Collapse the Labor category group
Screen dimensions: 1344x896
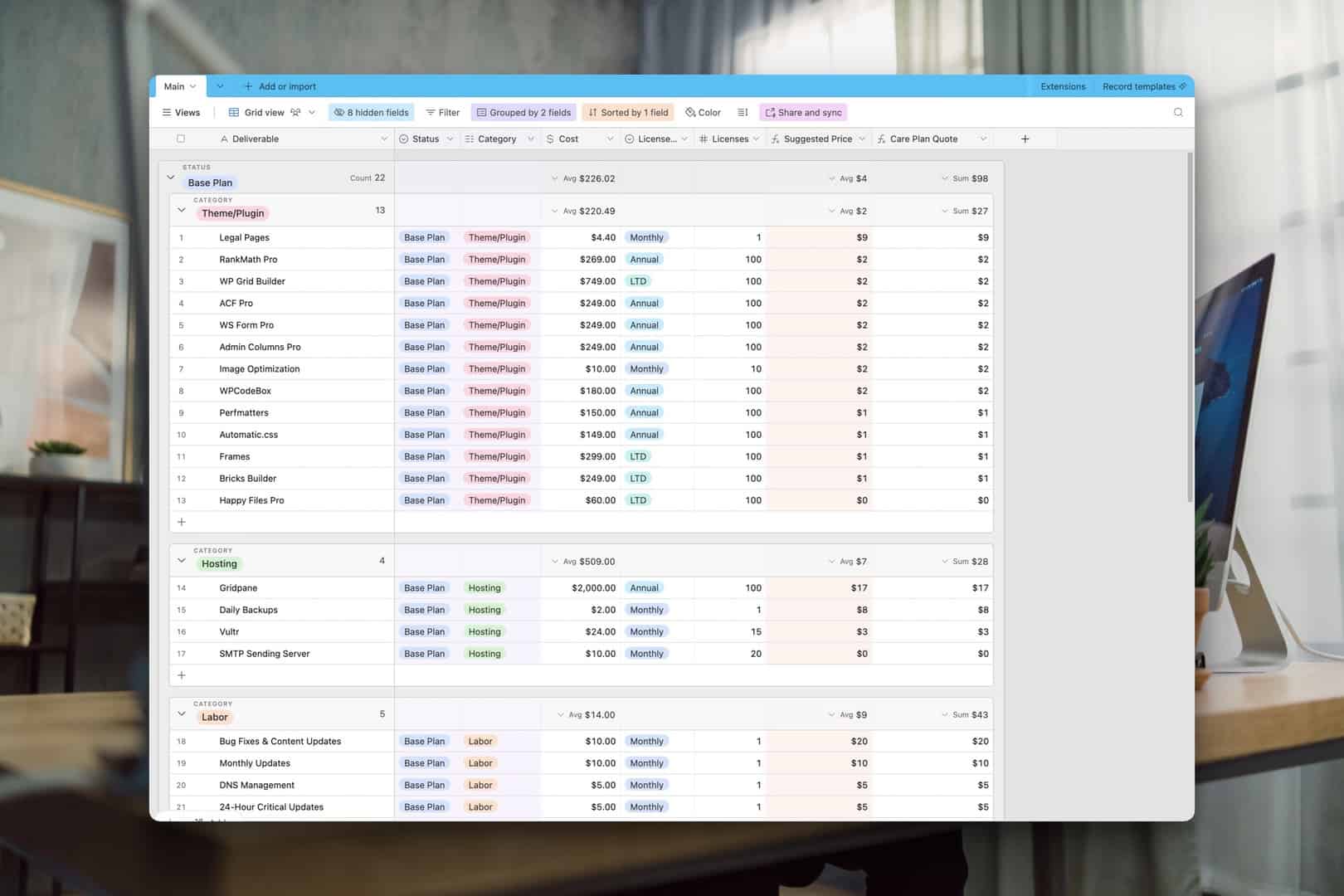tap(182, 713)
